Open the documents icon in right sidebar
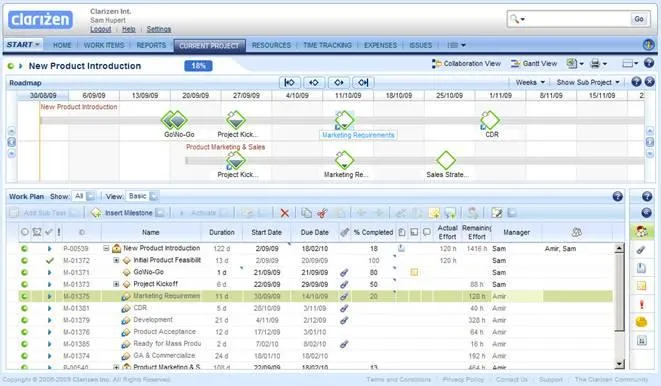This screenshot has width=661, height=386. (x=641, y=268)
